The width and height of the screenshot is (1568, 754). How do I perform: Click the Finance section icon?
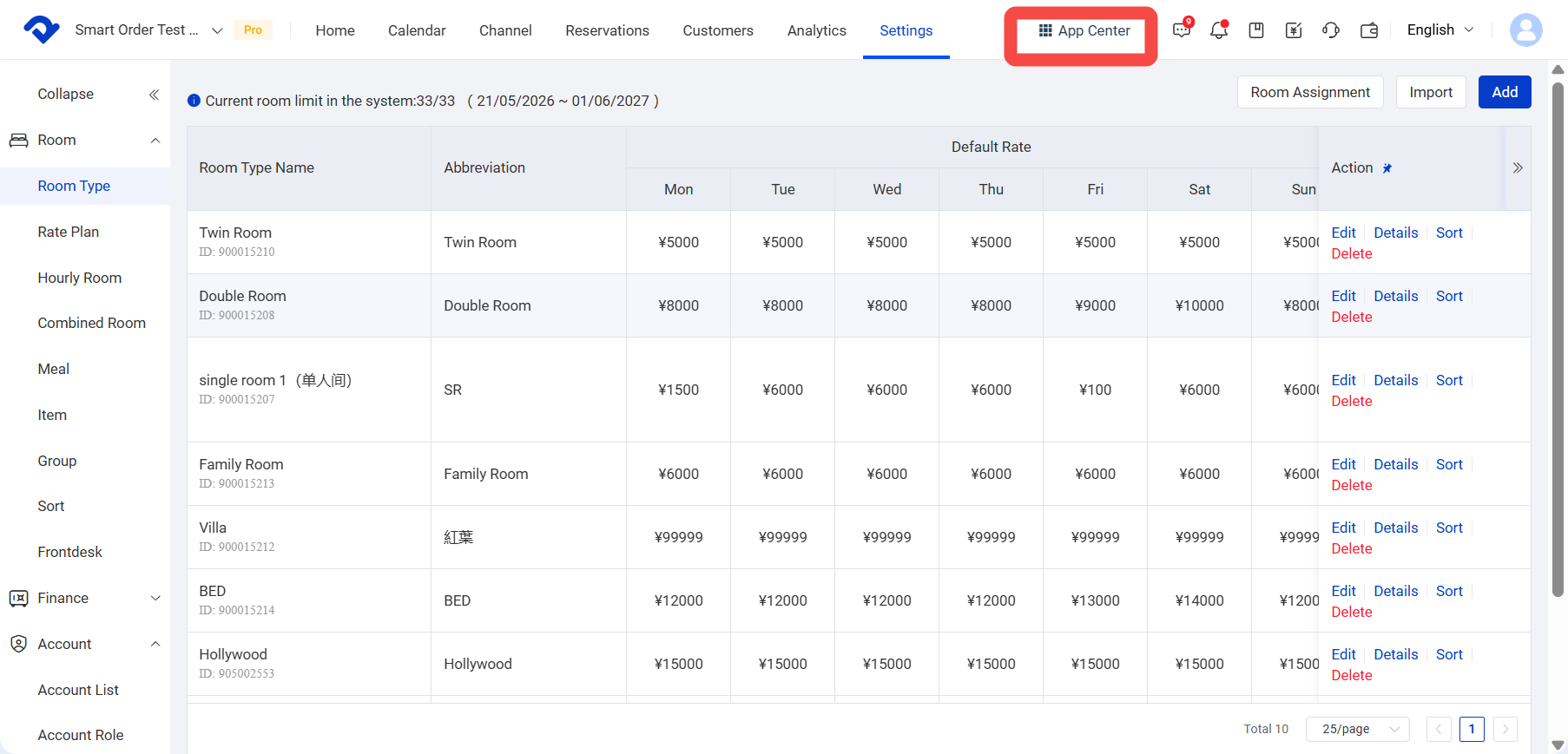(x=18, y=599)
